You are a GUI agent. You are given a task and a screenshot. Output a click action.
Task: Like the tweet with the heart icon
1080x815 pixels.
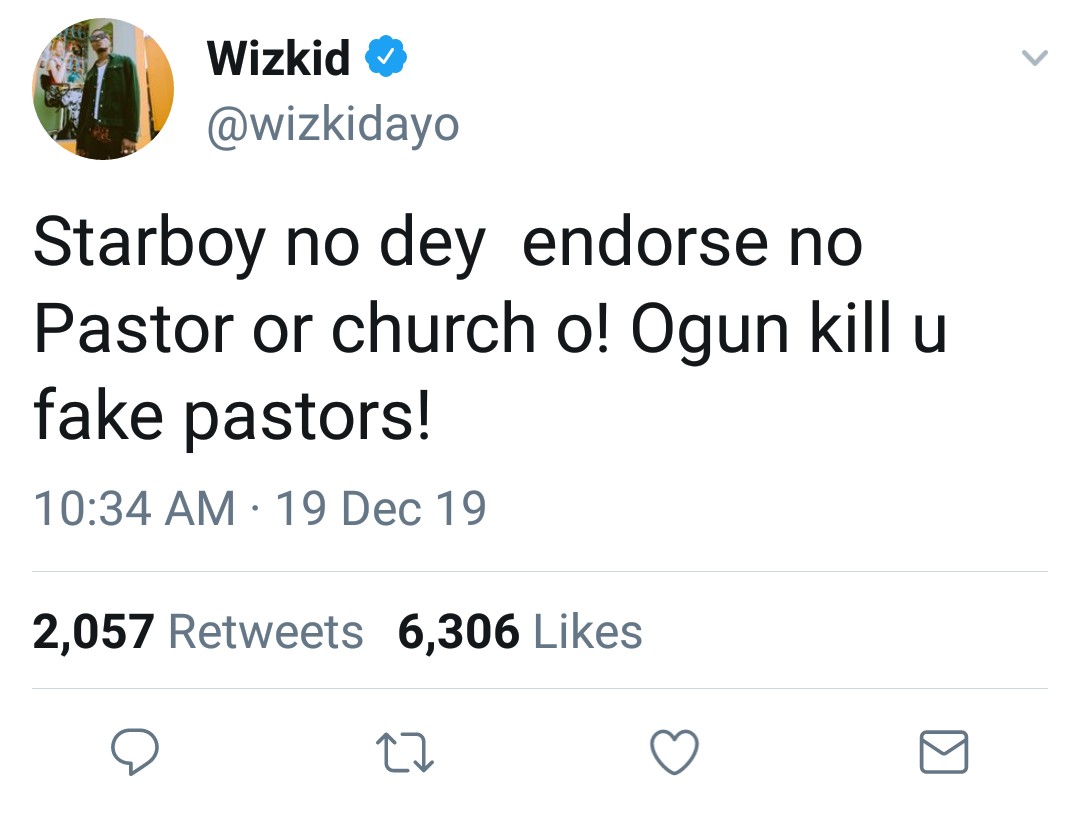point(674,752)
